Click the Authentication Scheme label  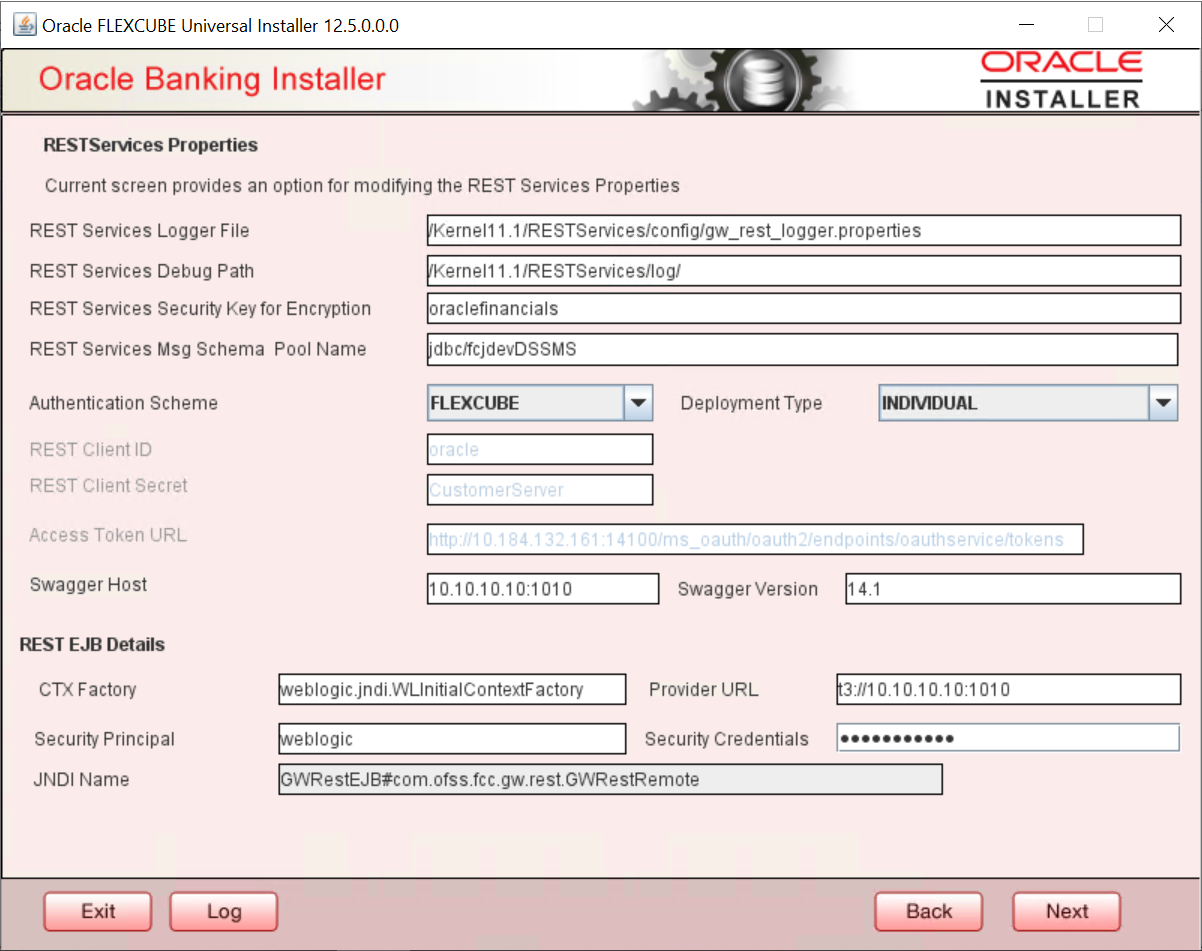click(x=123, y=403)
